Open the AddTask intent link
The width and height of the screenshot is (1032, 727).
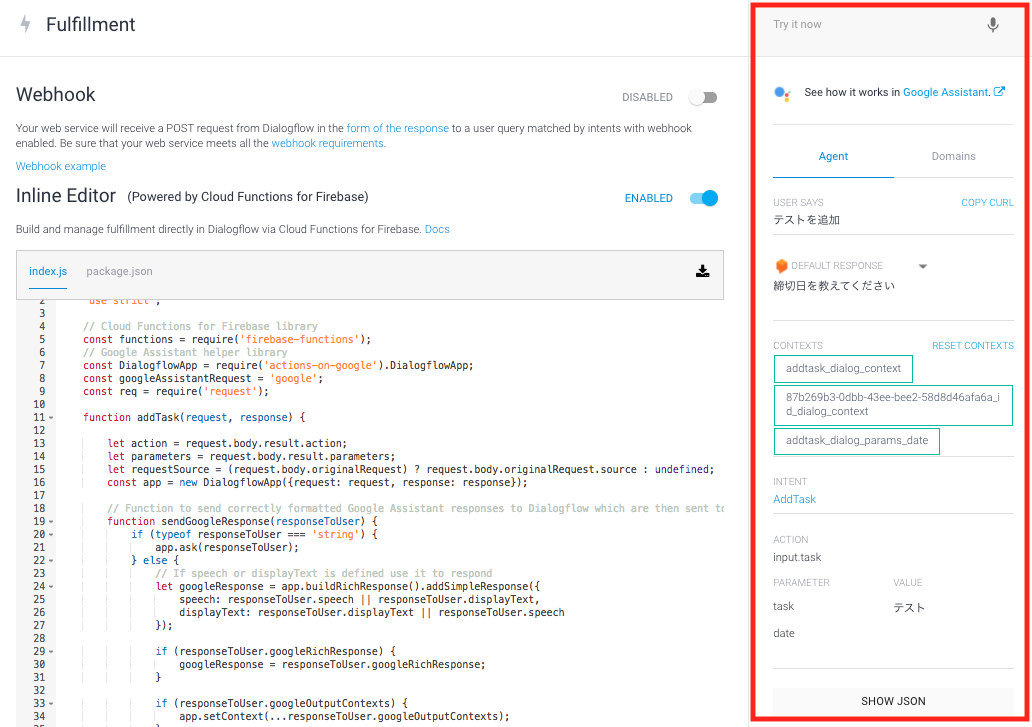794,499
